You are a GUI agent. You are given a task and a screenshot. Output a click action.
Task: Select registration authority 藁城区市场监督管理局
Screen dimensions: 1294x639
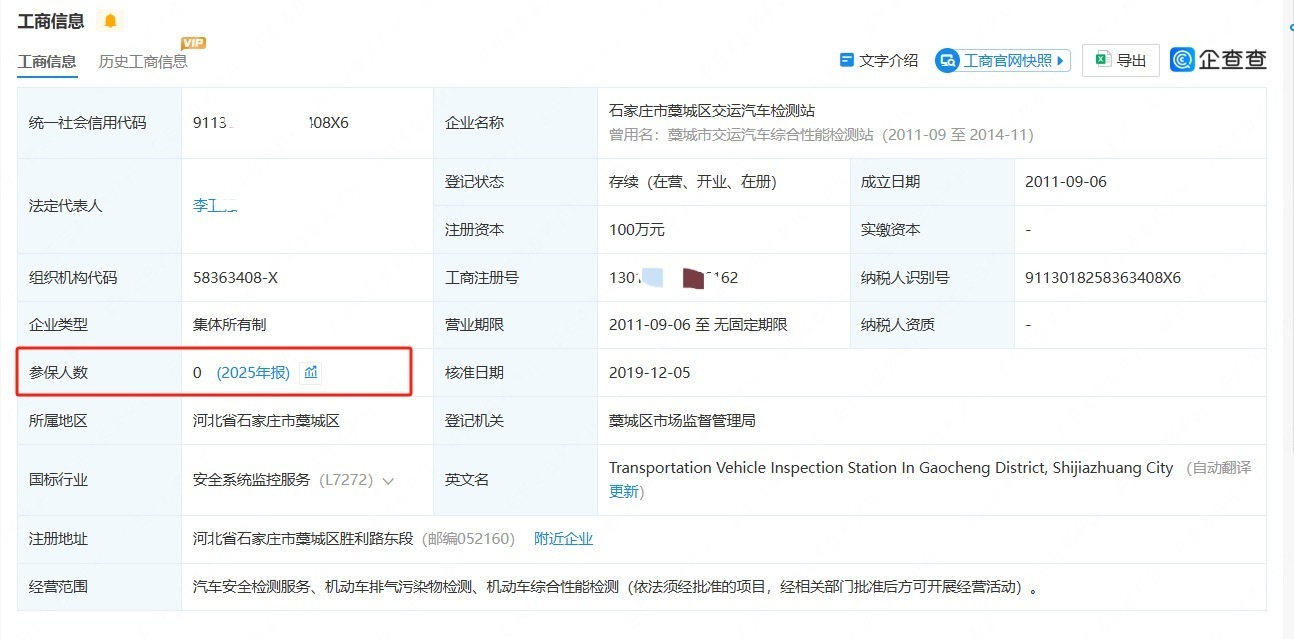pos(682,420)
